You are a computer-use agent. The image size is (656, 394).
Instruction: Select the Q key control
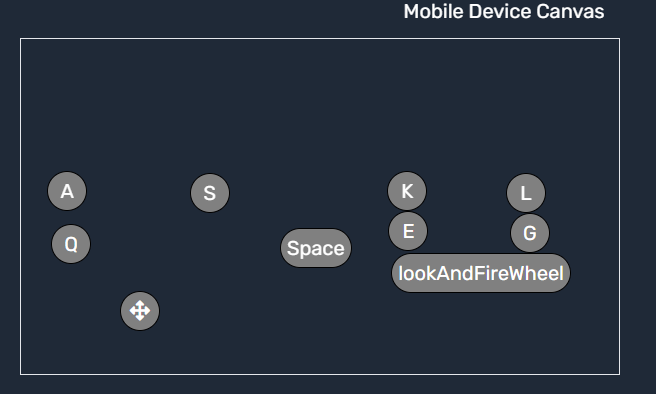pyautogui.click(x=71, y=244)
